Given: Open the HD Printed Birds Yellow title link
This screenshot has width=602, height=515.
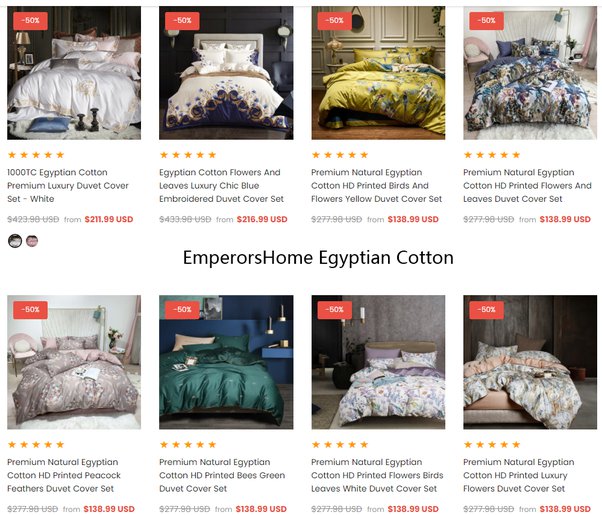Looking at the screenshot, I should [x=377, y=185].
